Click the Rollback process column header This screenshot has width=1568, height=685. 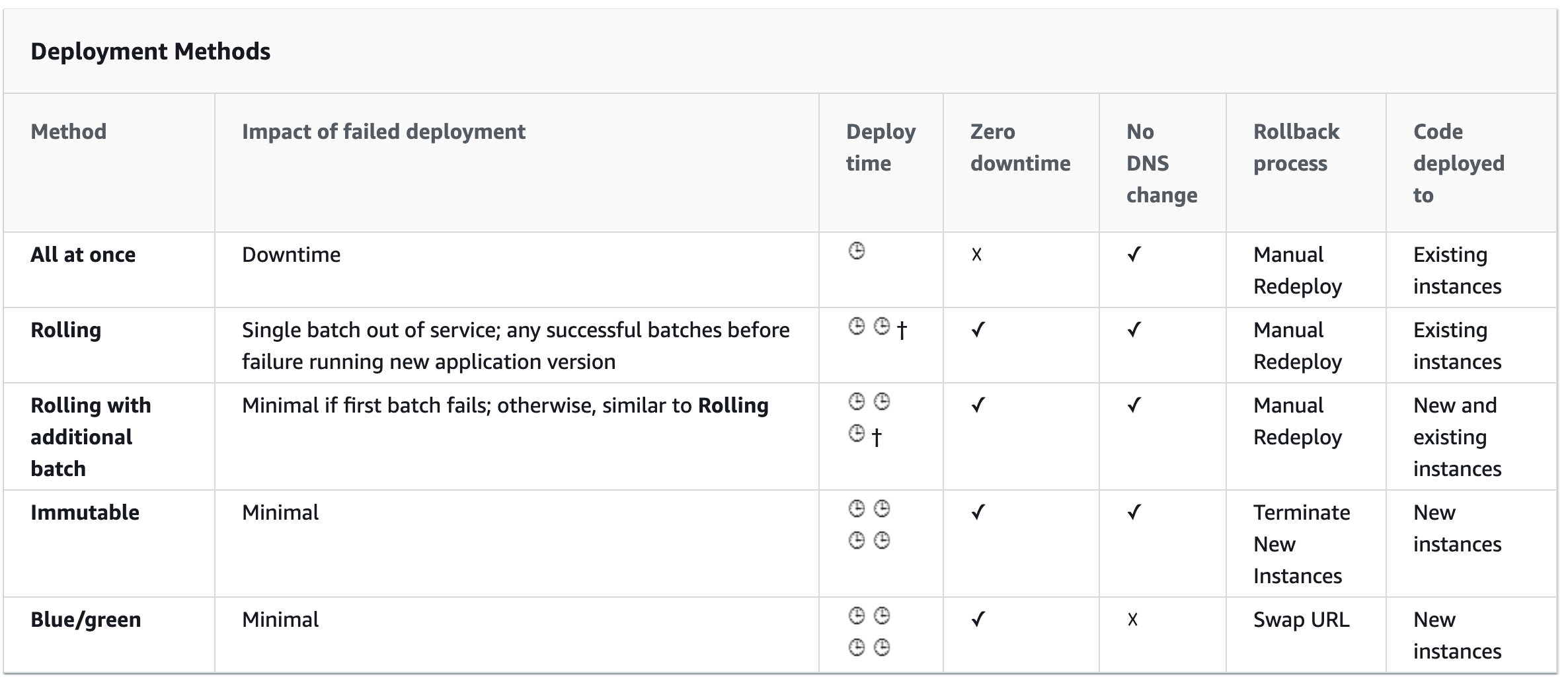[x=1296, y=147]
